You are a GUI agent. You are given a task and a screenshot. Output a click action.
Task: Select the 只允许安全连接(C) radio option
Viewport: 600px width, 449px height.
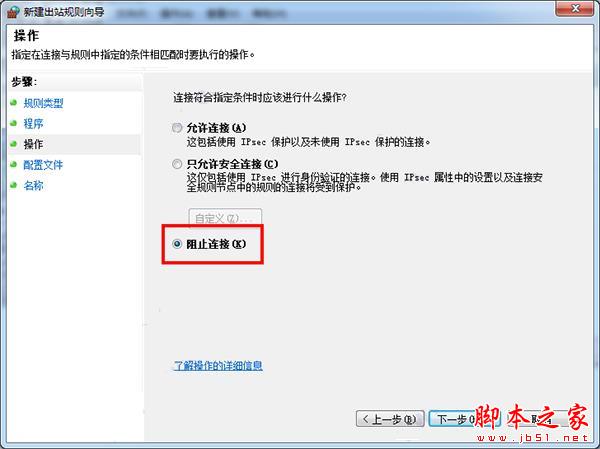177,164
